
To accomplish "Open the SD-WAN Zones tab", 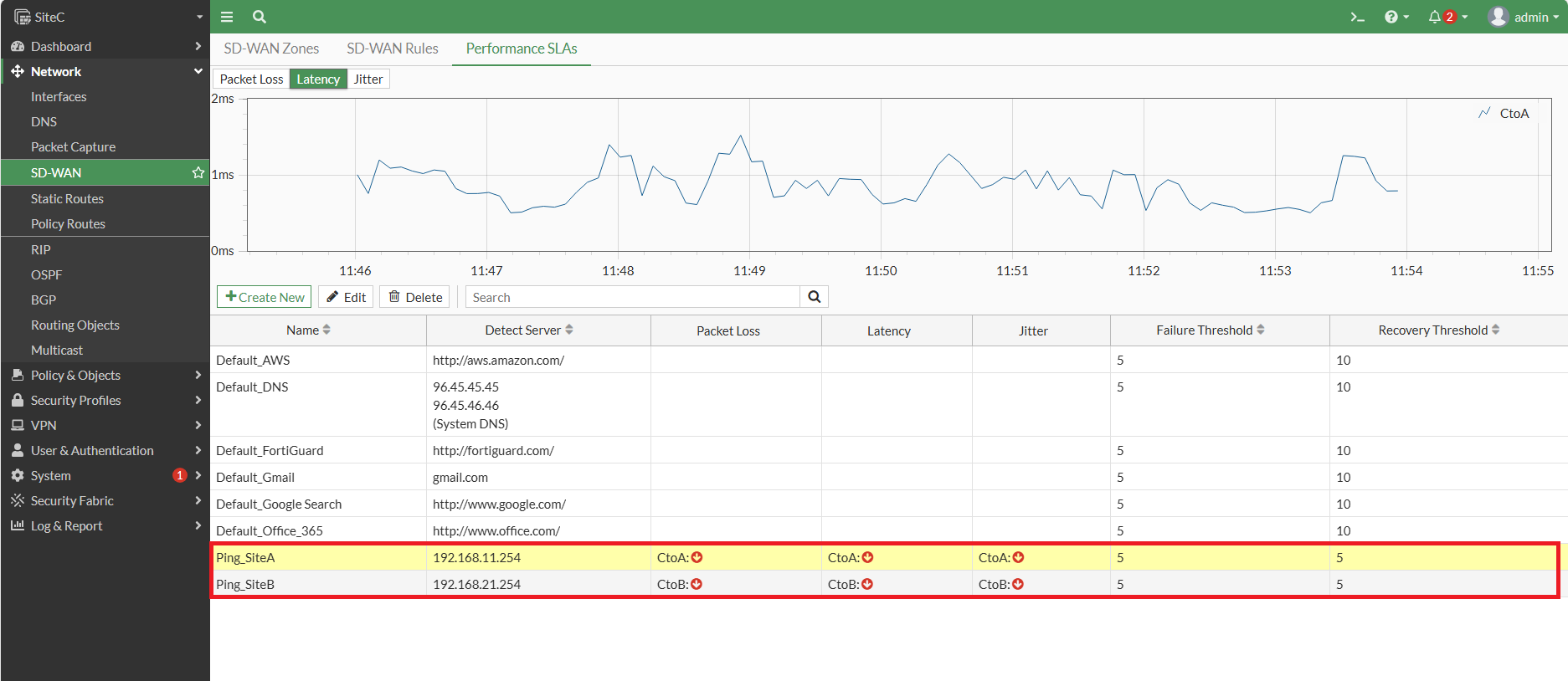I will coord(271,49).
